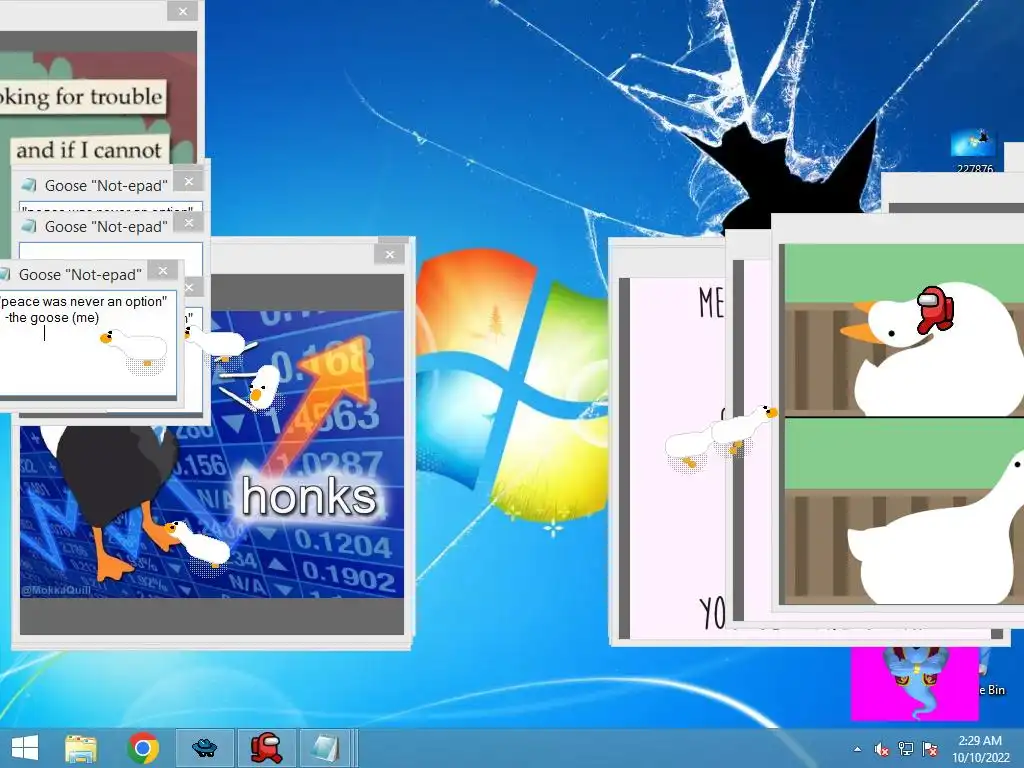Viewport: 1024px width, 768px height.
Task: Open the Windows Start menu
Action: pyautogui.click(x=25, y=748)
